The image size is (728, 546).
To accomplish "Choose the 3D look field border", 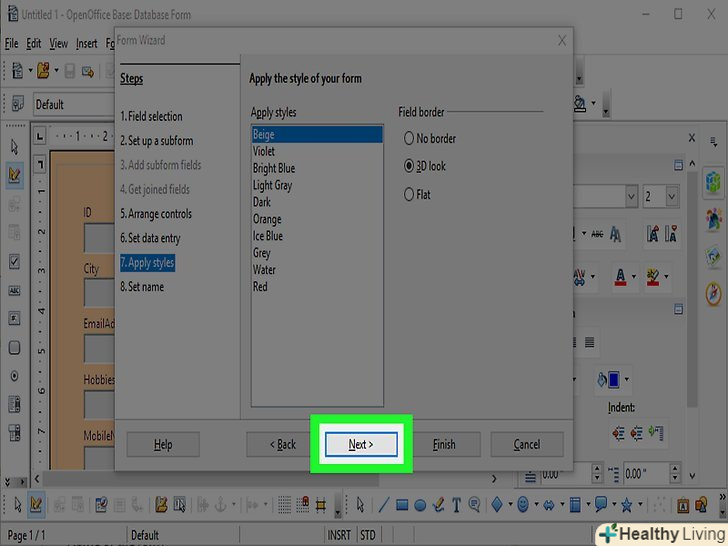I will [x=408, y=166].
